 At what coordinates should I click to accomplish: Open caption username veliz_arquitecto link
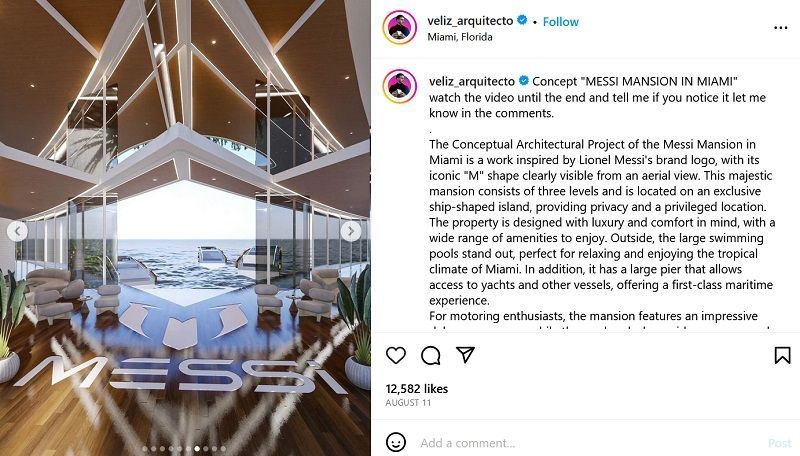[472, 81]
